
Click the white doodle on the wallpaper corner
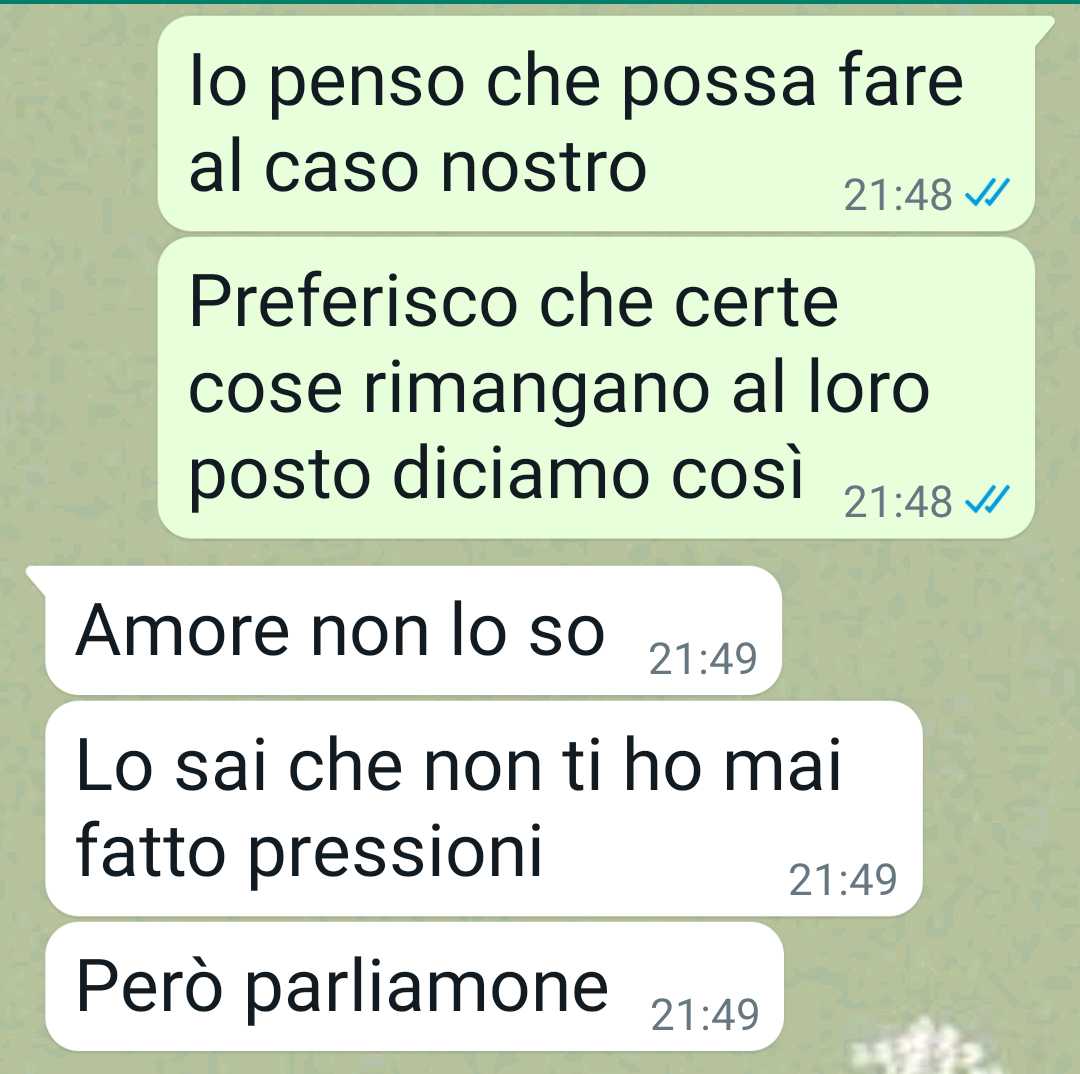point(918,1049)
